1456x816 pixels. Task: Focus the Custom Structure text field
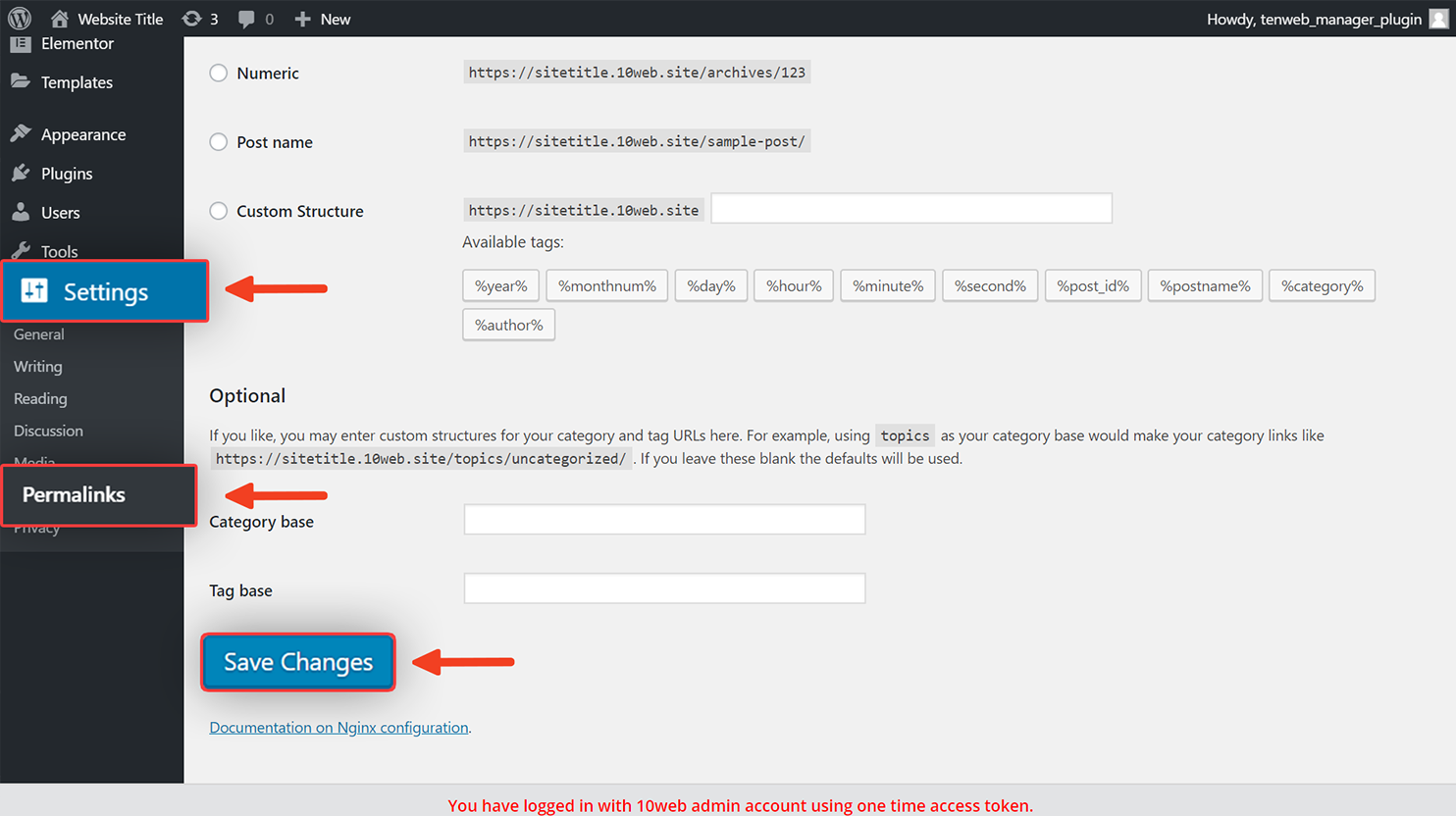(911, 208)
